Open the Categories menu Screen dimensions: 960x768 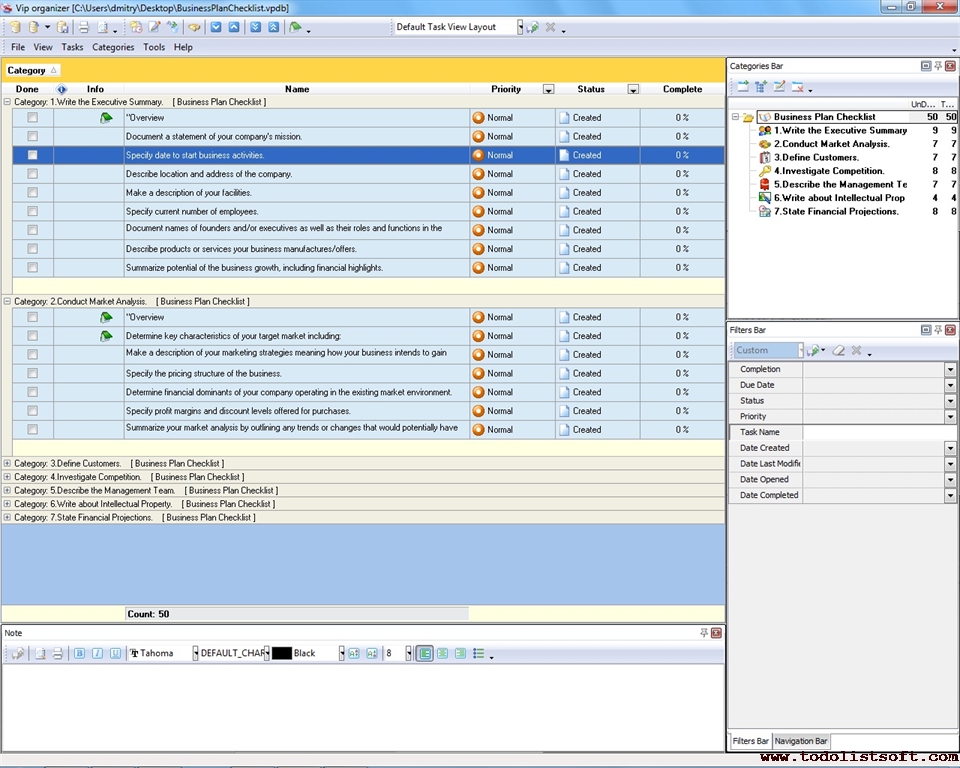[113, 47]
